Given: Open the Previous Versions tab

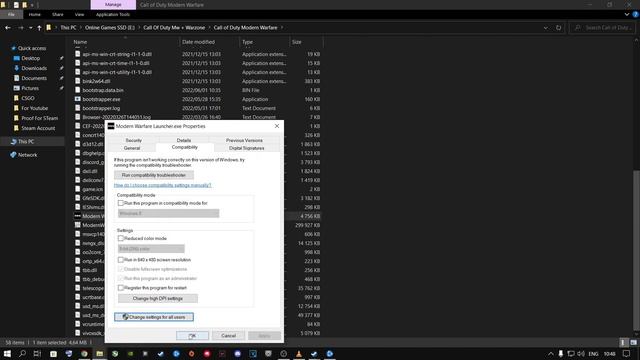Looking at the screenshot, I should coord(244,140).
